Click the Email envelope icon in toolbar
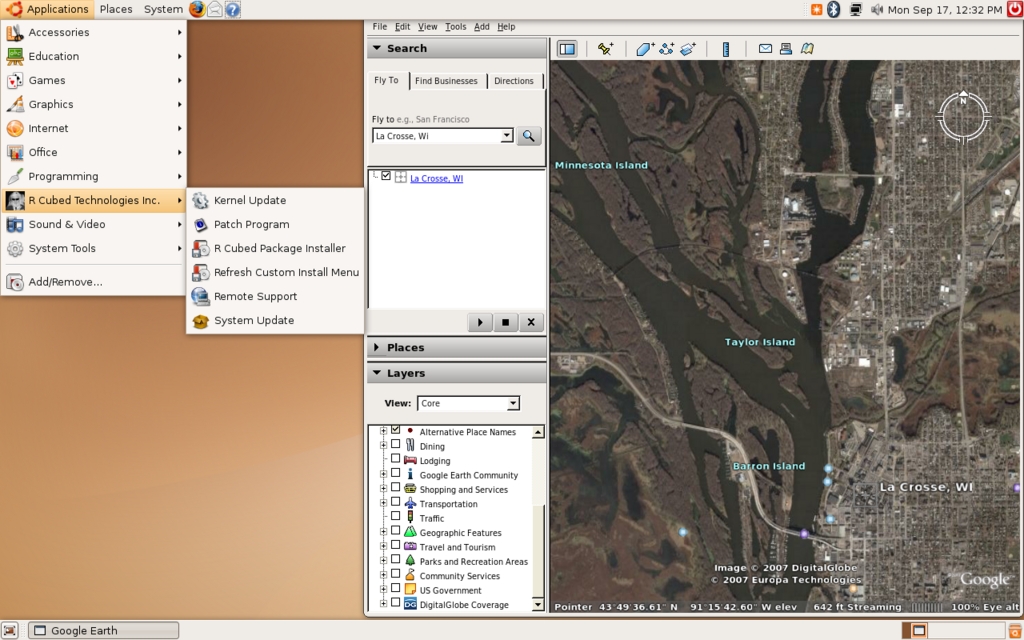Image resolution: width=1024 pixels, height=640 pixels. click(x=765, y=48)
